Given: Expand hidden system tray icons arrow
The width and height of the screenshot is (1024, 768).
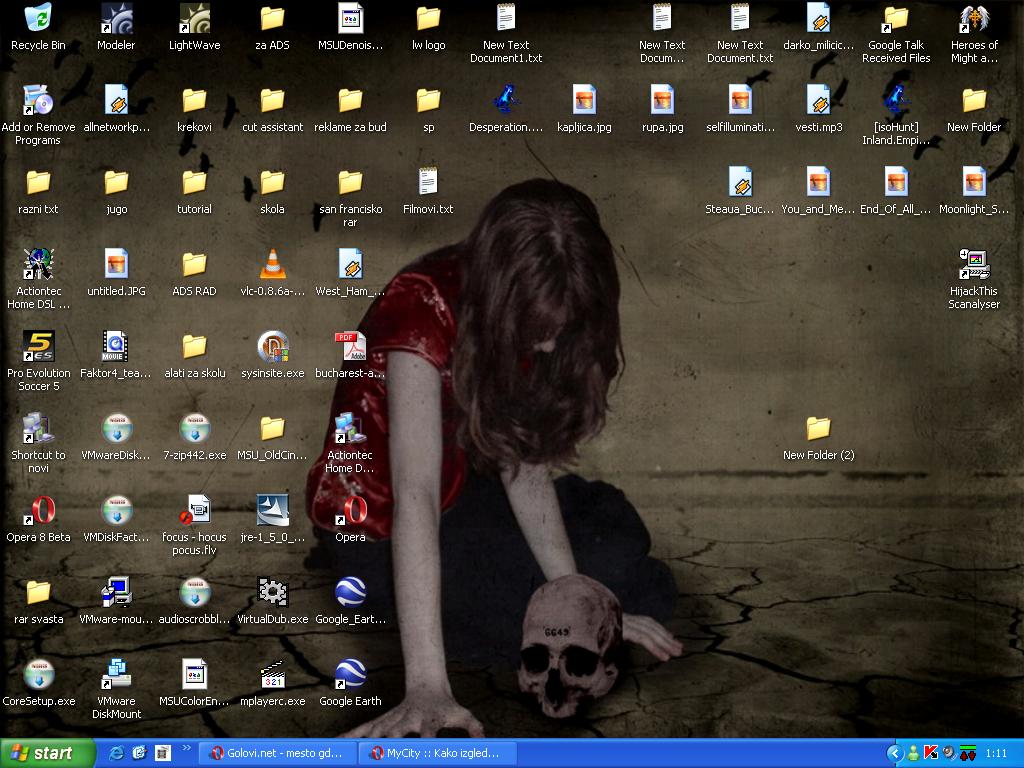Looking at the screenshot, I should (x=895, y=753).
